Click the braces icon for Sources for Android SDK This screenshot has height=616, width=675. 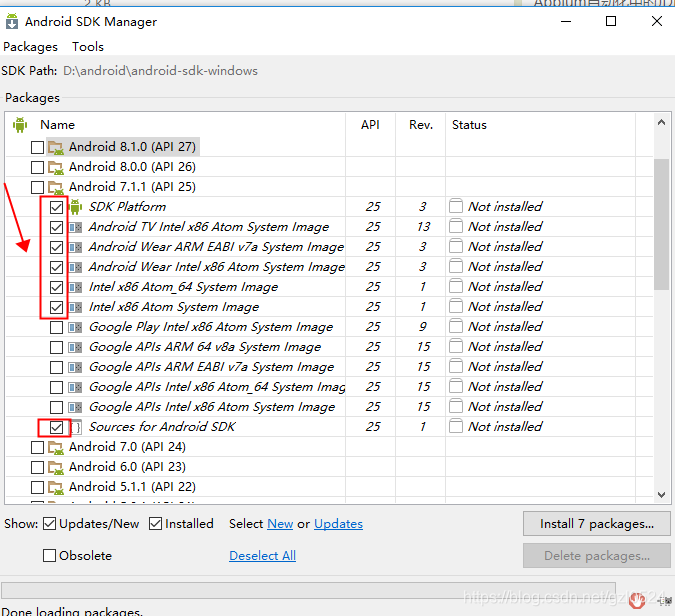[76, 427]
